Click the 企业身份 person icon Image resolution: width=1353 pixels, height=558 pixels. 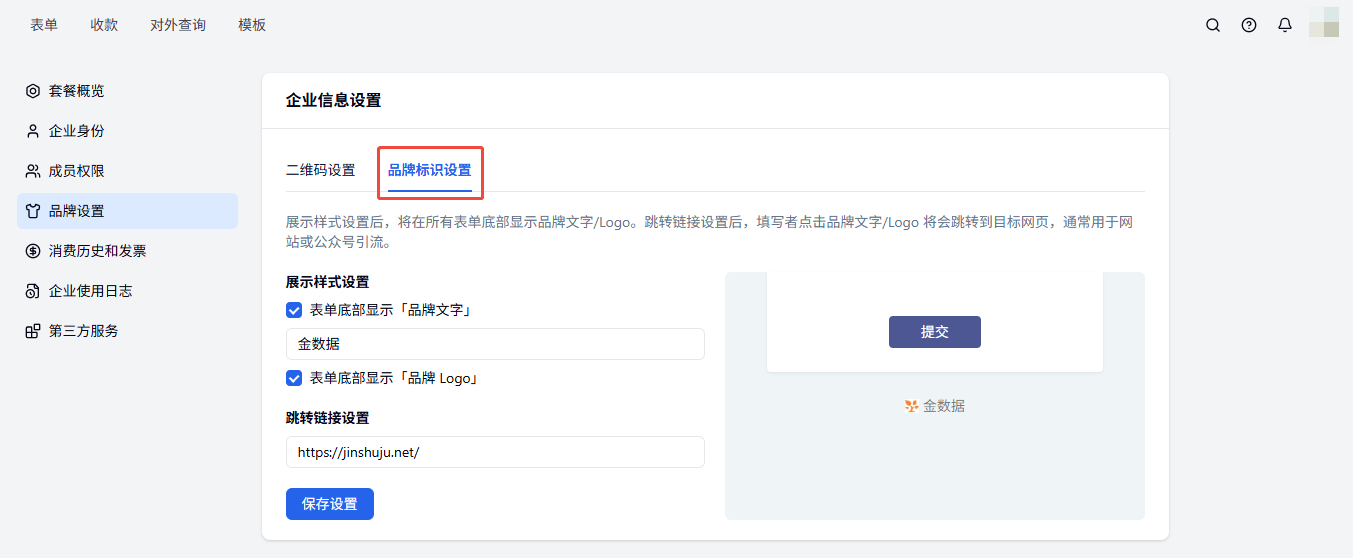click(x=33, y=131)
